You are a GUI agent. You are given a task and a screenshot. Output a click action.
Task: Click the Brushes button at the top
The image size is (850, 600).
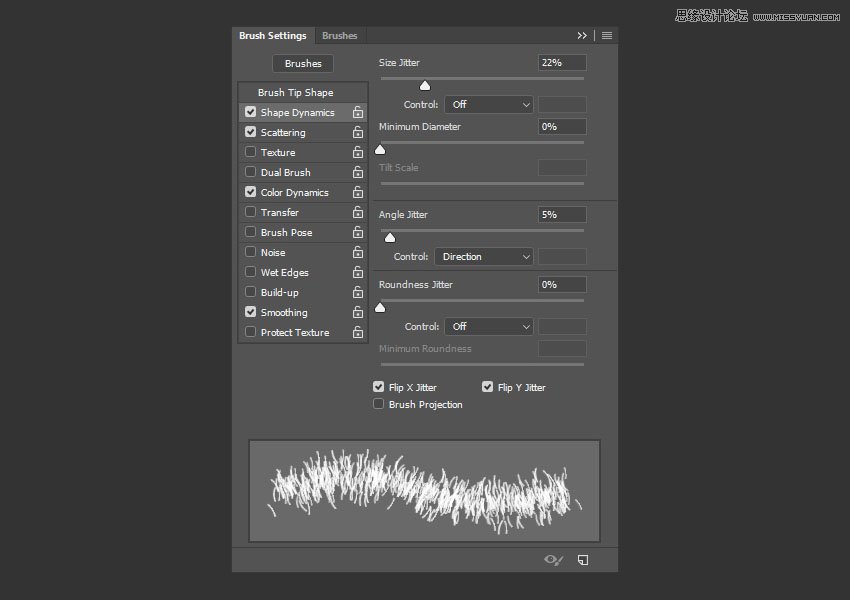tap(303, 63)
